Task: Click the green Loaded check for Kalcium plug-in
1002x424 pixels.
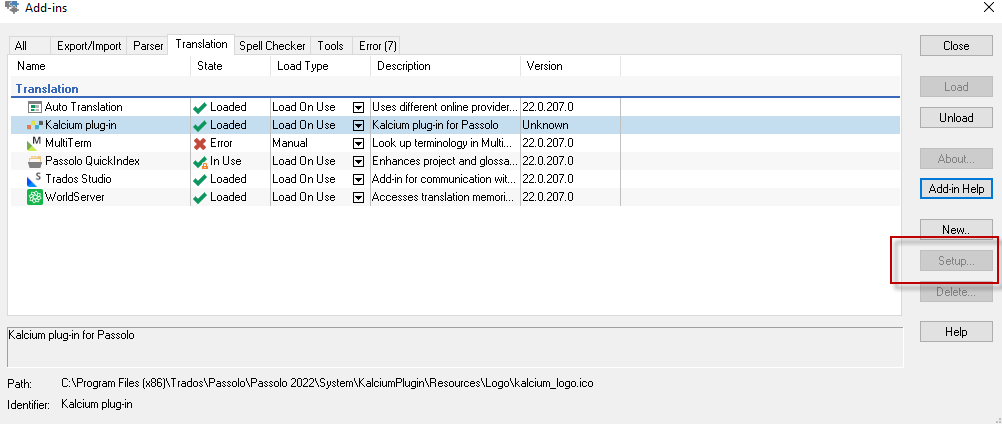Action: (199, 126)
